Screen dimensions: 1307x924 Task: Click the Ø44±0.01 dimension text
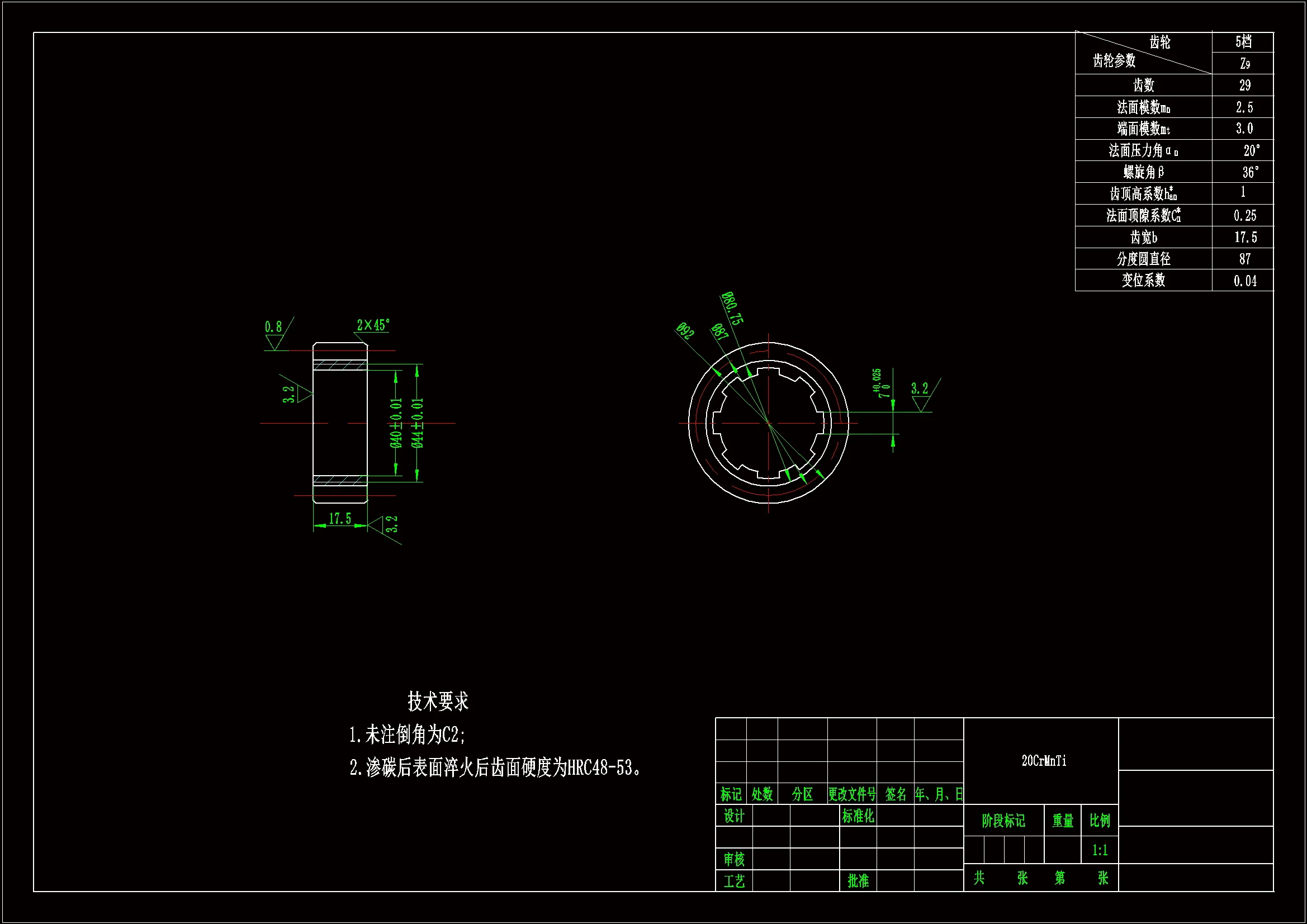417,423
